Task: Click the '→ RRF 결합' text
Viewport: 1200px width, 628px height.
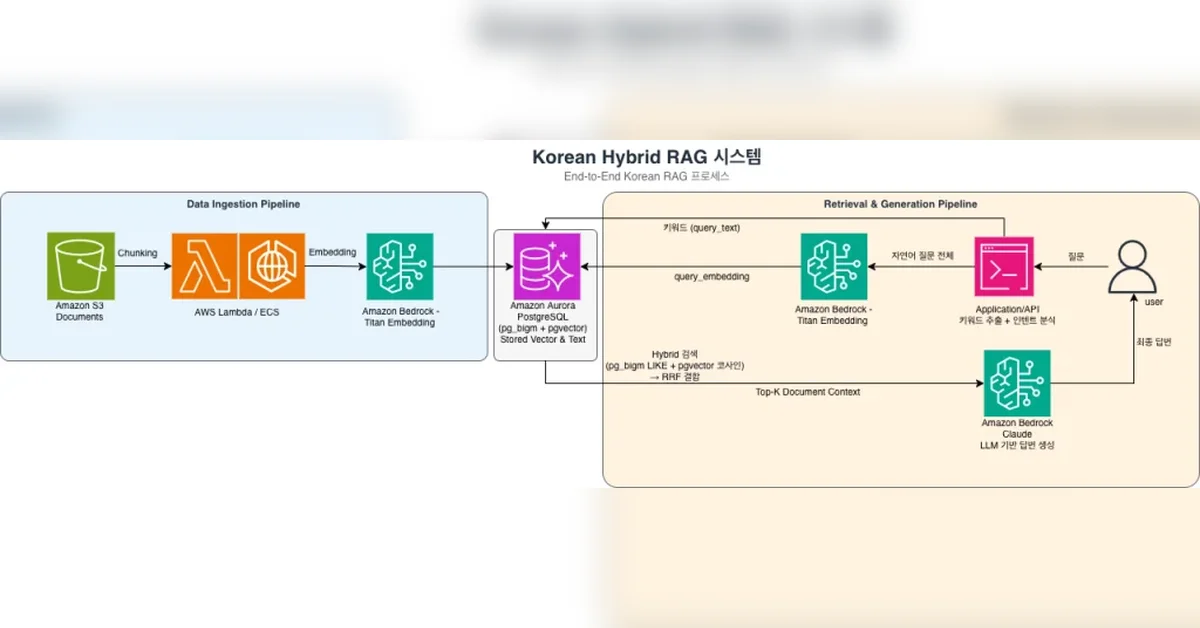Action: click(675, 377)
